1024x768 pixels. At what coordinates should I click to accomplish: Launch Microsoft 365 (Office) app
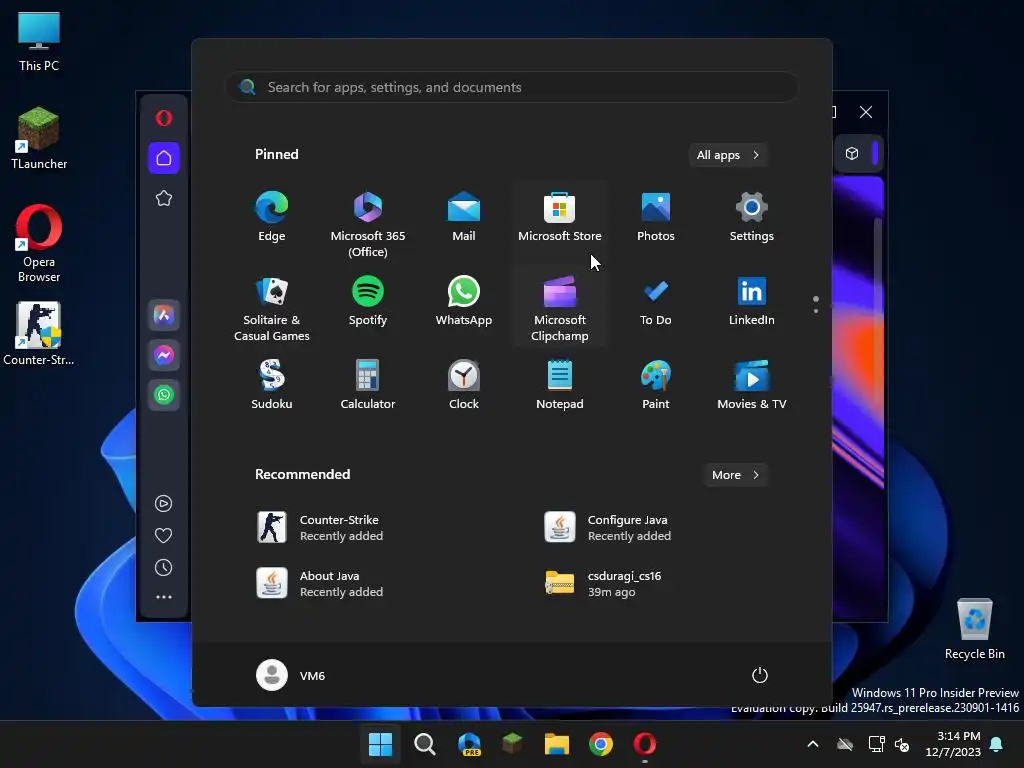pyautogui.click(x=368, y=223)
